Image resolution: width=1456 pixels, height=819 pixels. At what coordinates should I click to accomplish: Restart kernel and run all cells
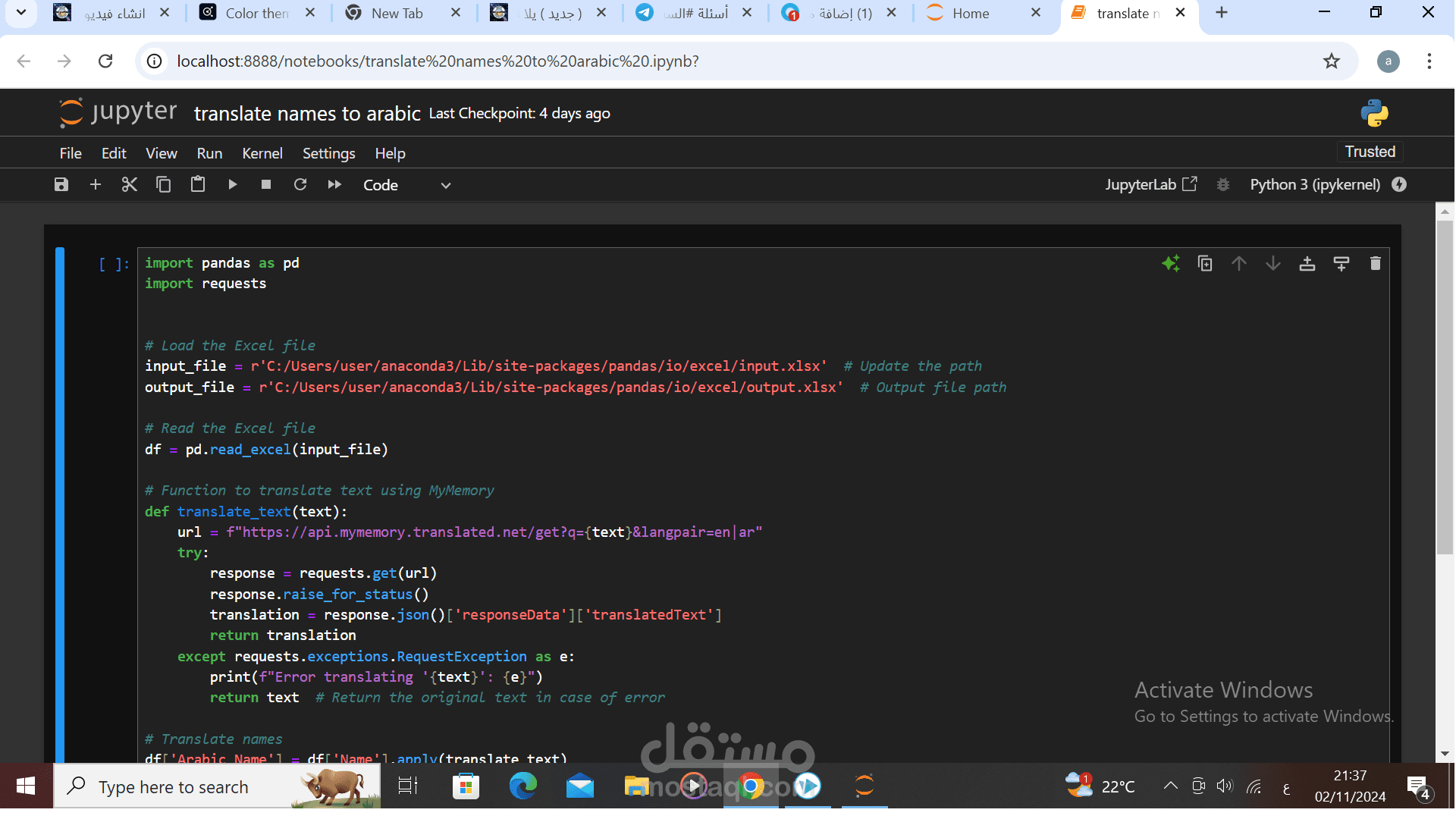coord(334,185)
